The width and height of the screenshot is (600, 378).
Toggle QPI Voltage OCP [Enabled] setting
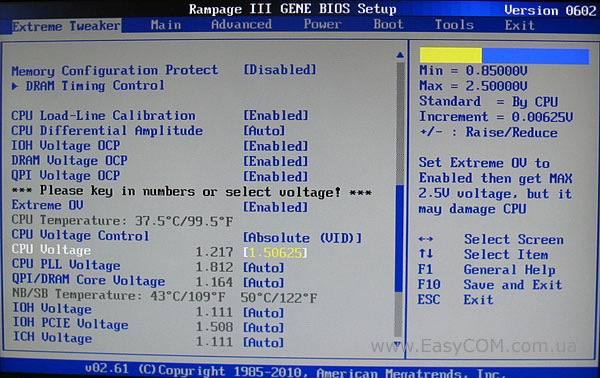[x=276, y=177]
